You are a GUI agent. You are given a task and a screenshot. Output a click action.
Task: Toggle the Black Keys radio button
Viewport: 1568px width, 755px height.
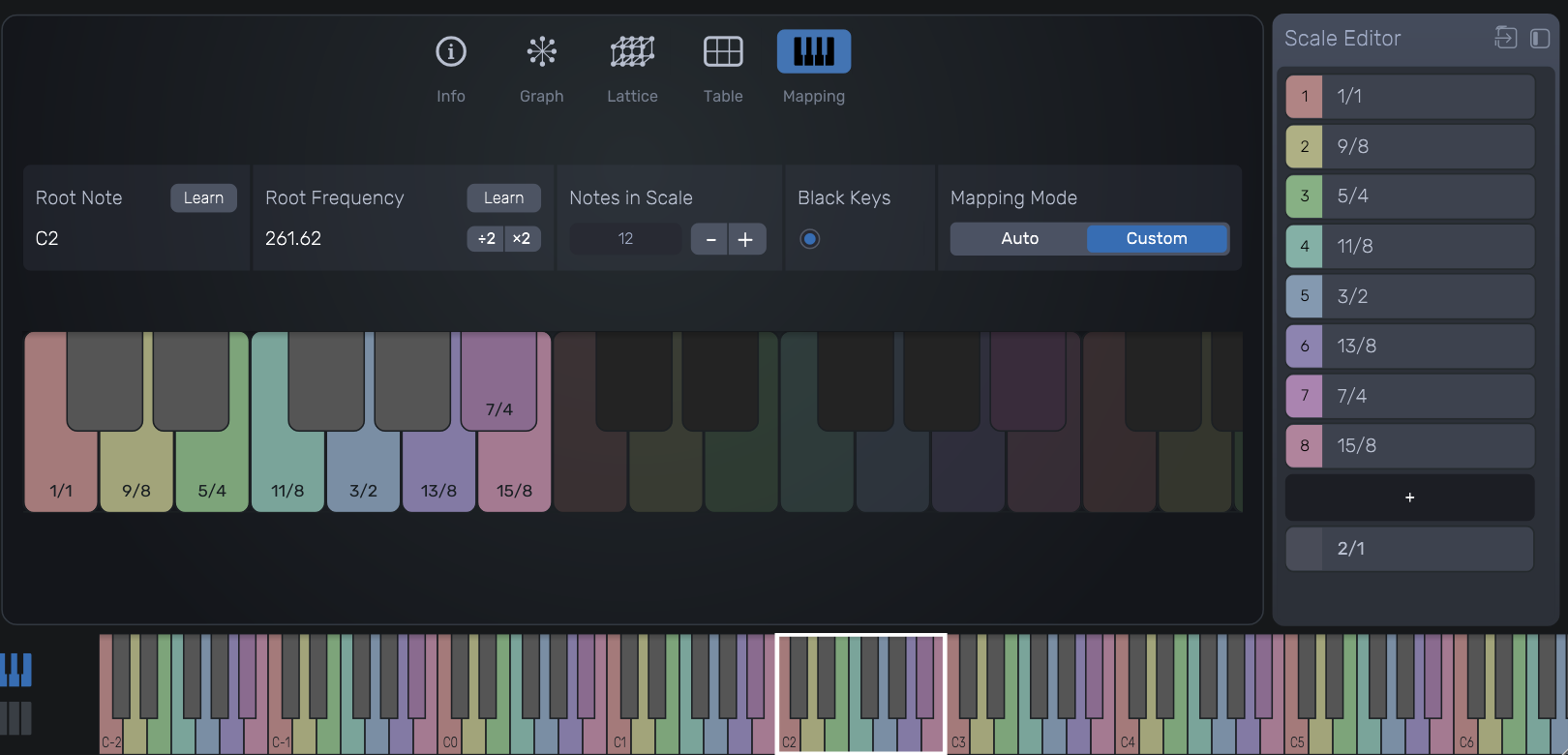pos(810,239)
